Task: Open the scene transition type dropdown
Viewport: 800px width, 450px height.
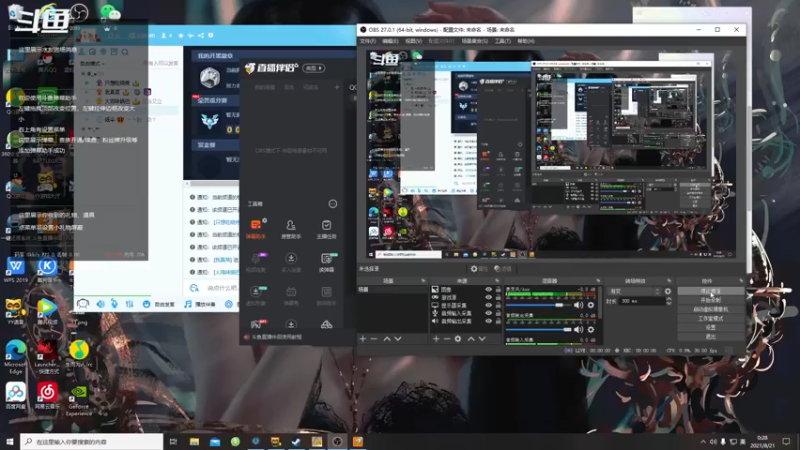Action: click(x=635, y=291)
